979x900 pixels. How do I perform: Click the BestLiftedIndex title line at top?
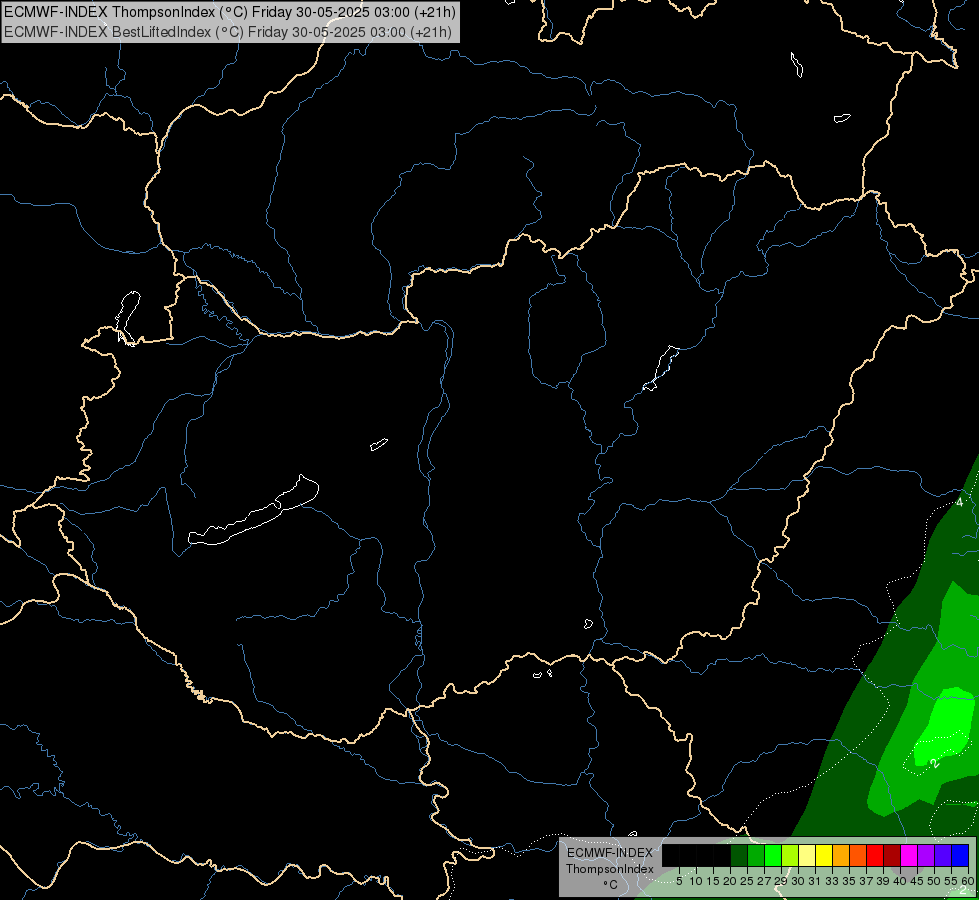coord(228,32)
